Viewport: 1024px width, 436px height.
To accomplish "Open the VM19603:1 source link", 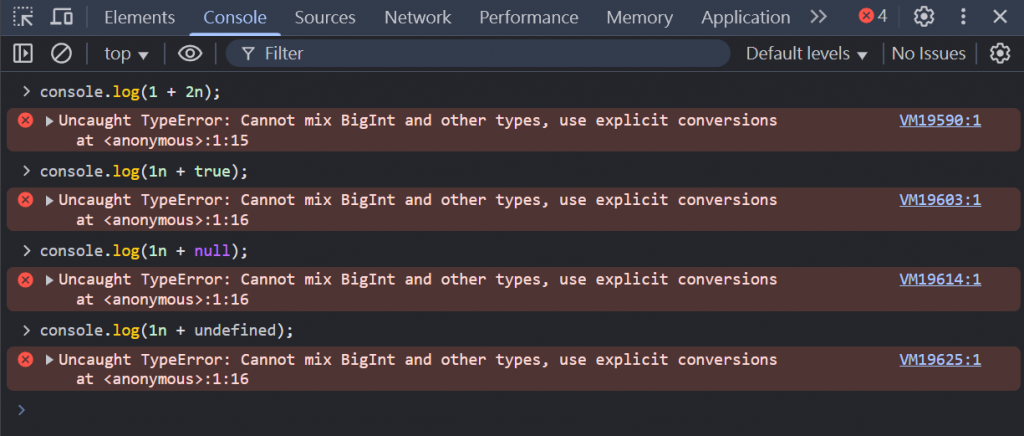I will [x=939, y=200].
